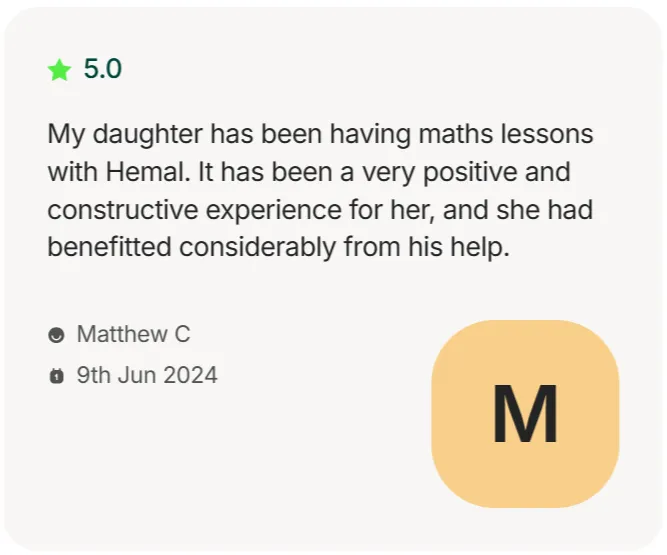667x555 pixels.
Task: Click the word considerably in the review
Action: pyautogui.click(x=258, y=248)
